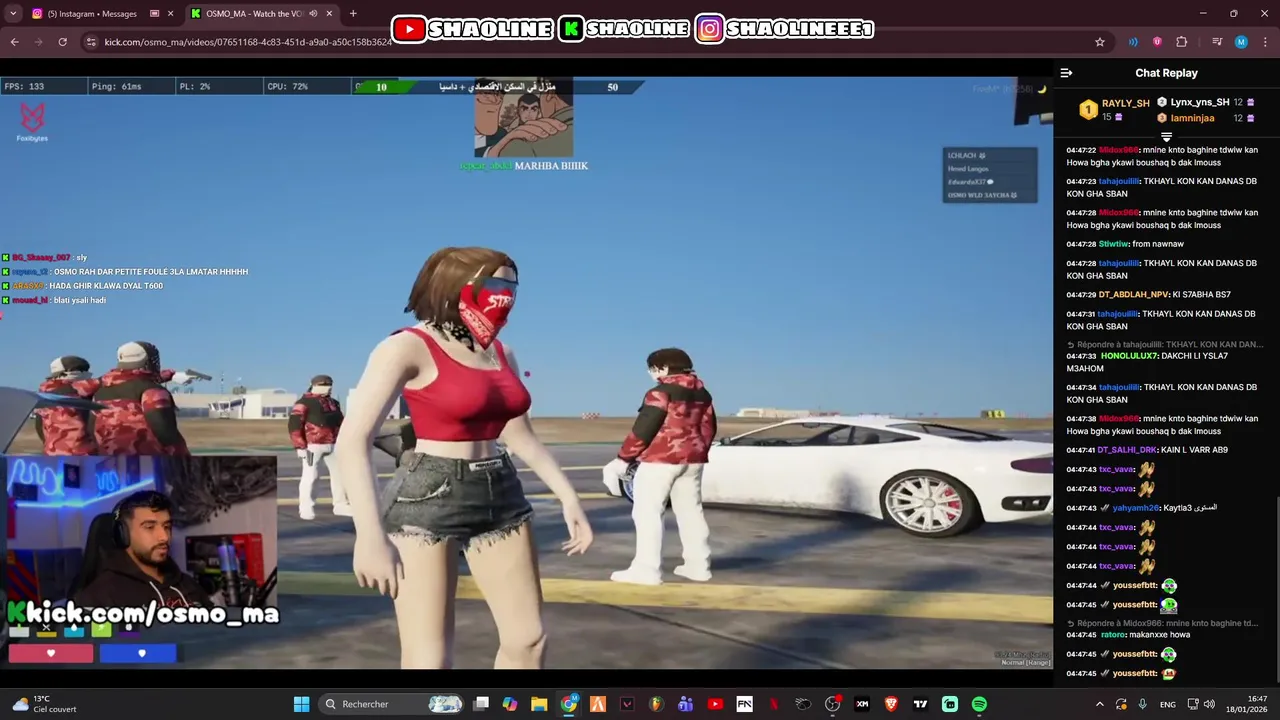Image resolution: width=1280 pixels, height=720 pixels.
Task: Close the OSMO_MA tab
Action: click(329, 14)
